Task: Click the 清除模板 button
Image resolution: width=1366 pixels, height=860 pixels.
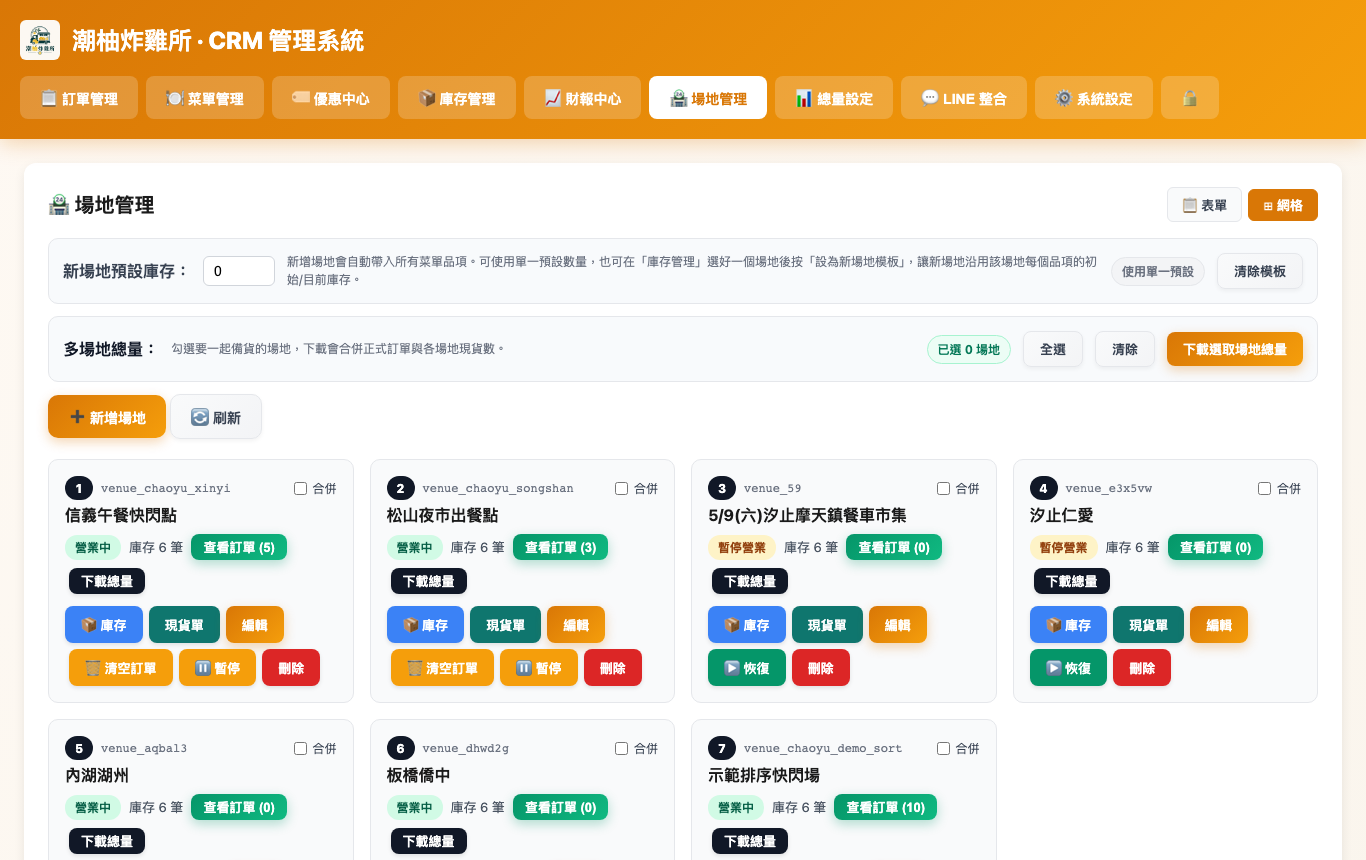Action: tap(1260, 271)
